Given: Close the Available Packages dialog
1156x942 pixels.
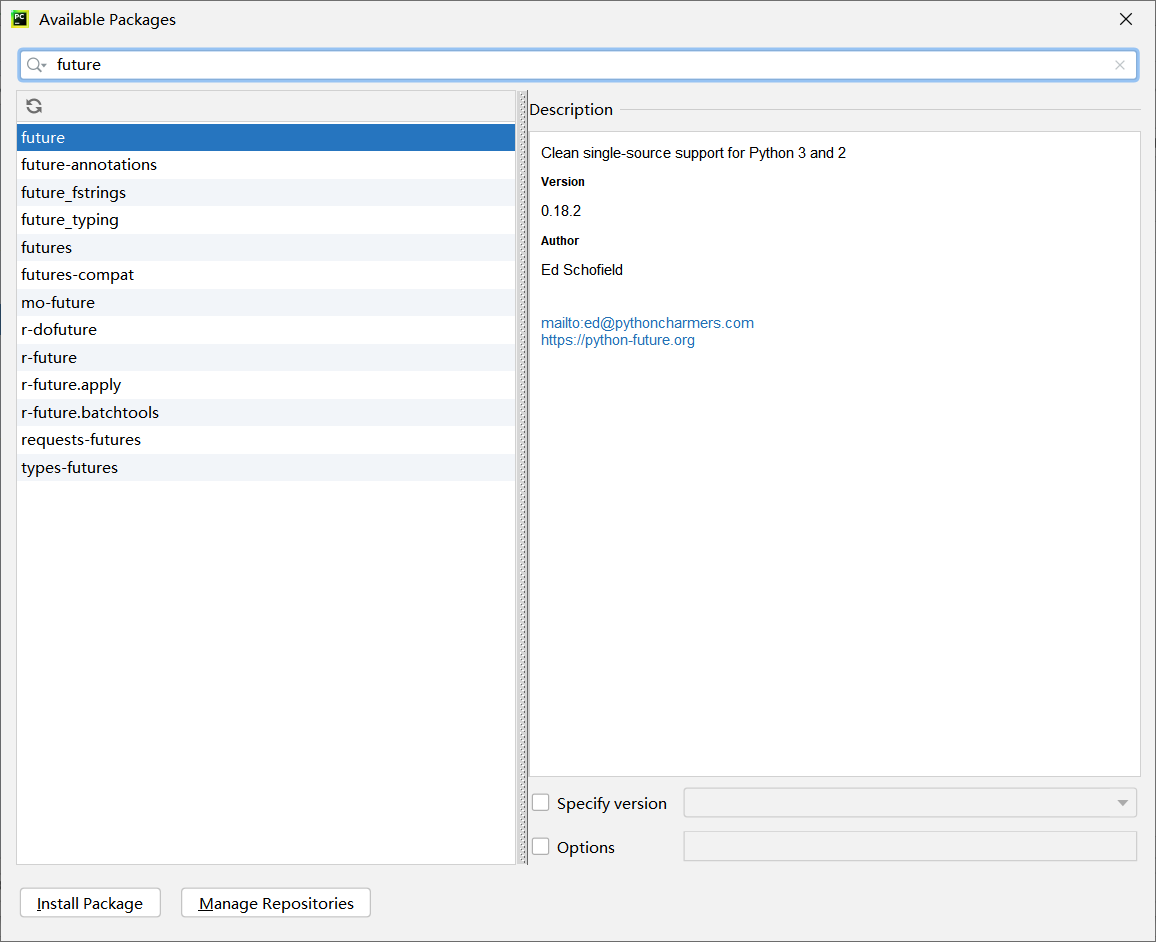Looking at the screenshot, I should (1126, 19).
